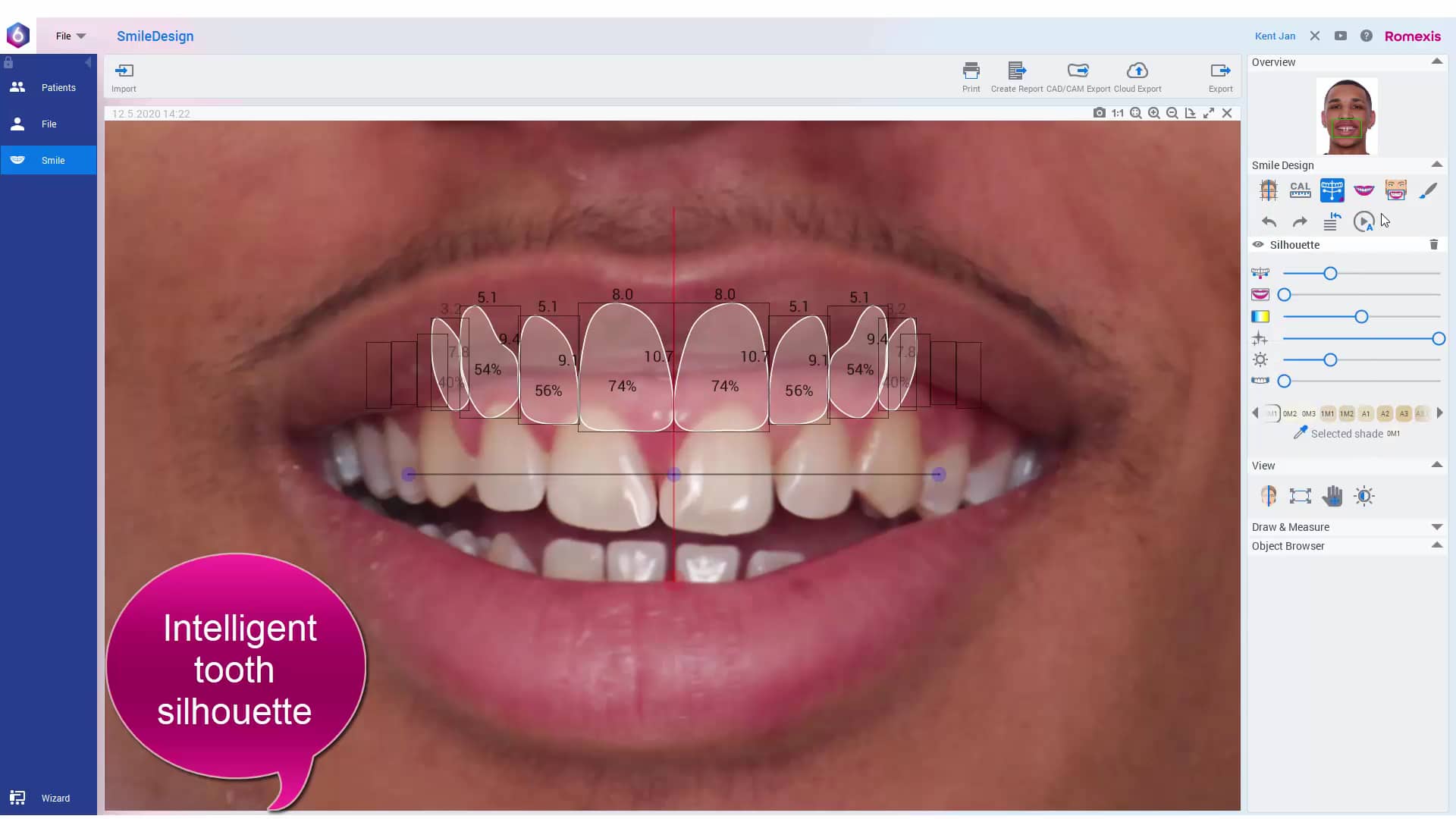Open the Smile tab in the sidebar

click(x=49, y=160)
